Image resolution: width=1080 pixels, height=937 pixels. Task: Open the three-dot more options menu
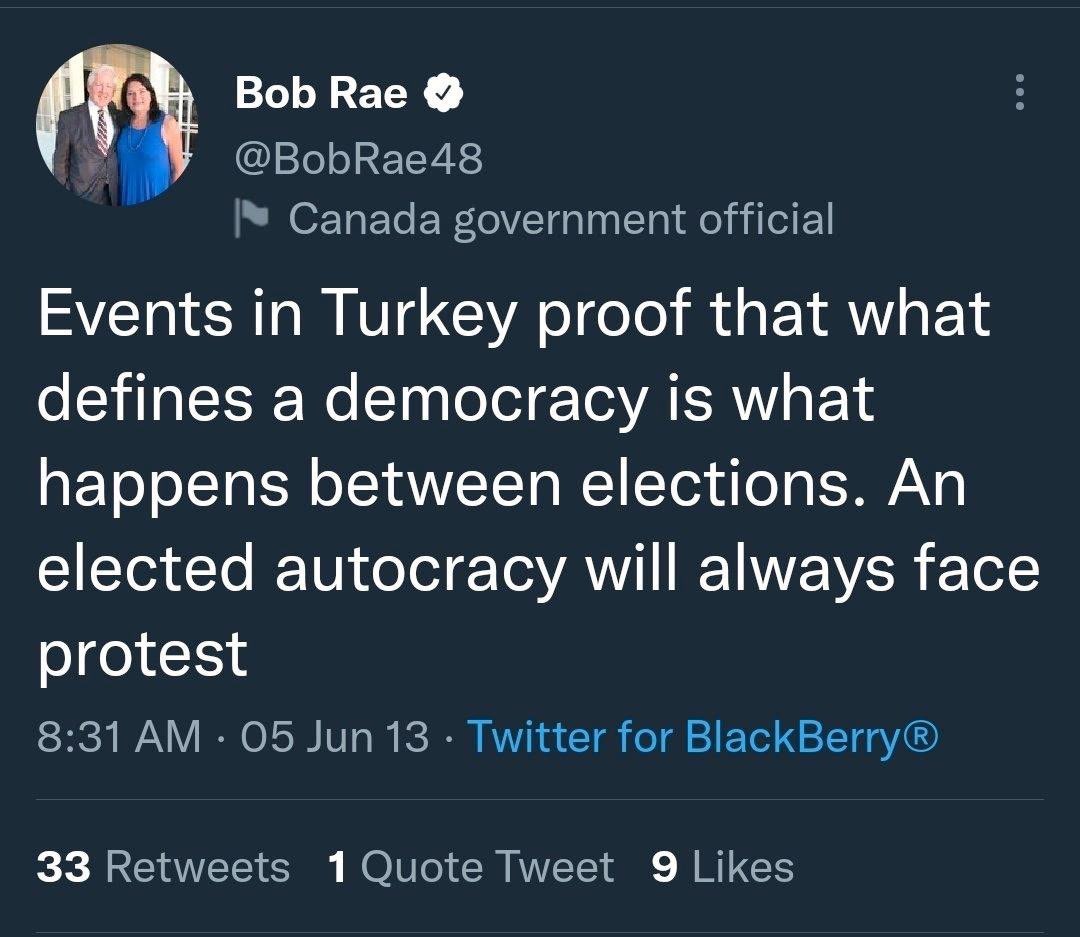click(1020, 92)
